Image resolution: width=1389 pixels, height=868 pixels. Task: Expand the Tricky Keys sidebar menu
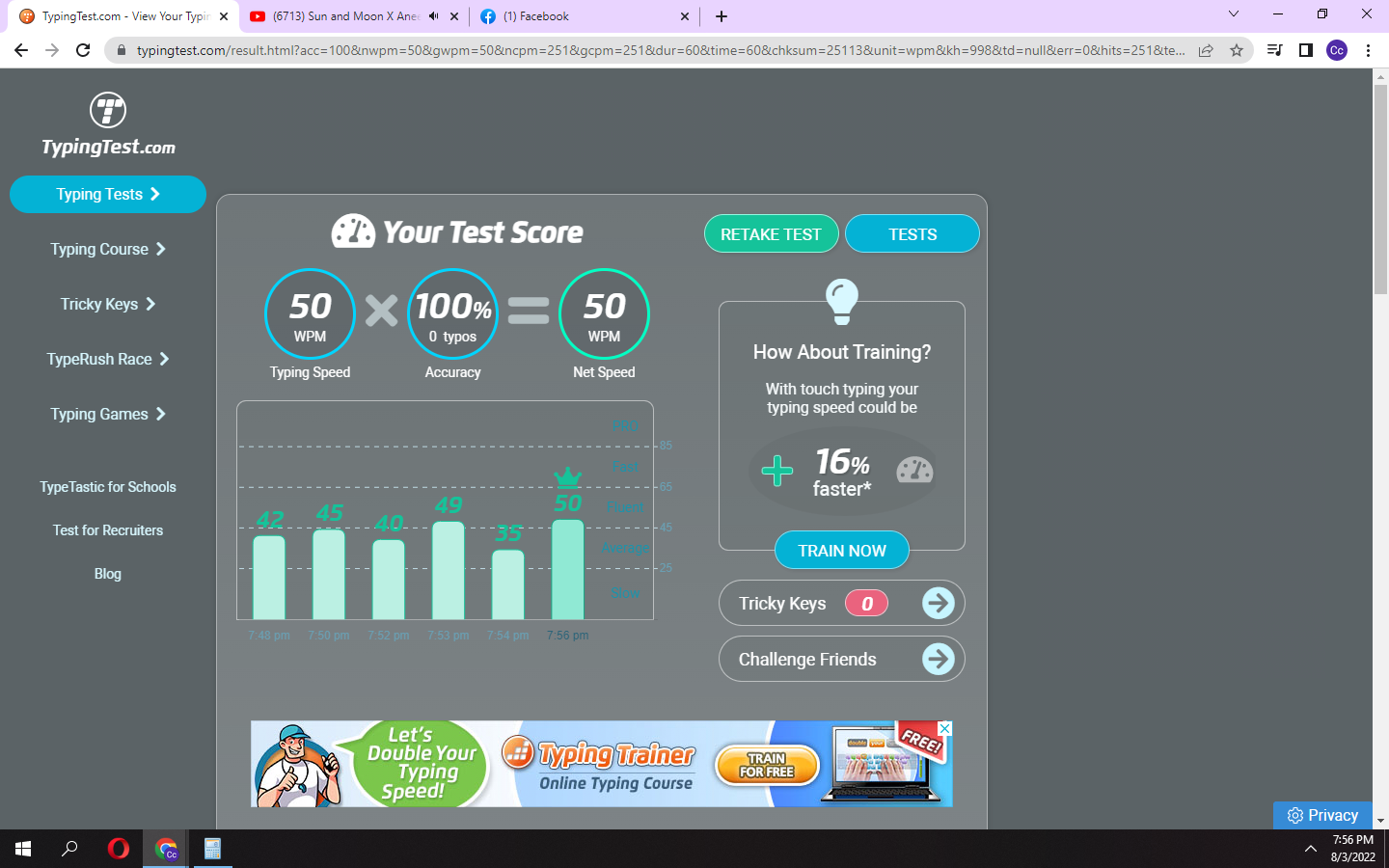coord(108,304)
